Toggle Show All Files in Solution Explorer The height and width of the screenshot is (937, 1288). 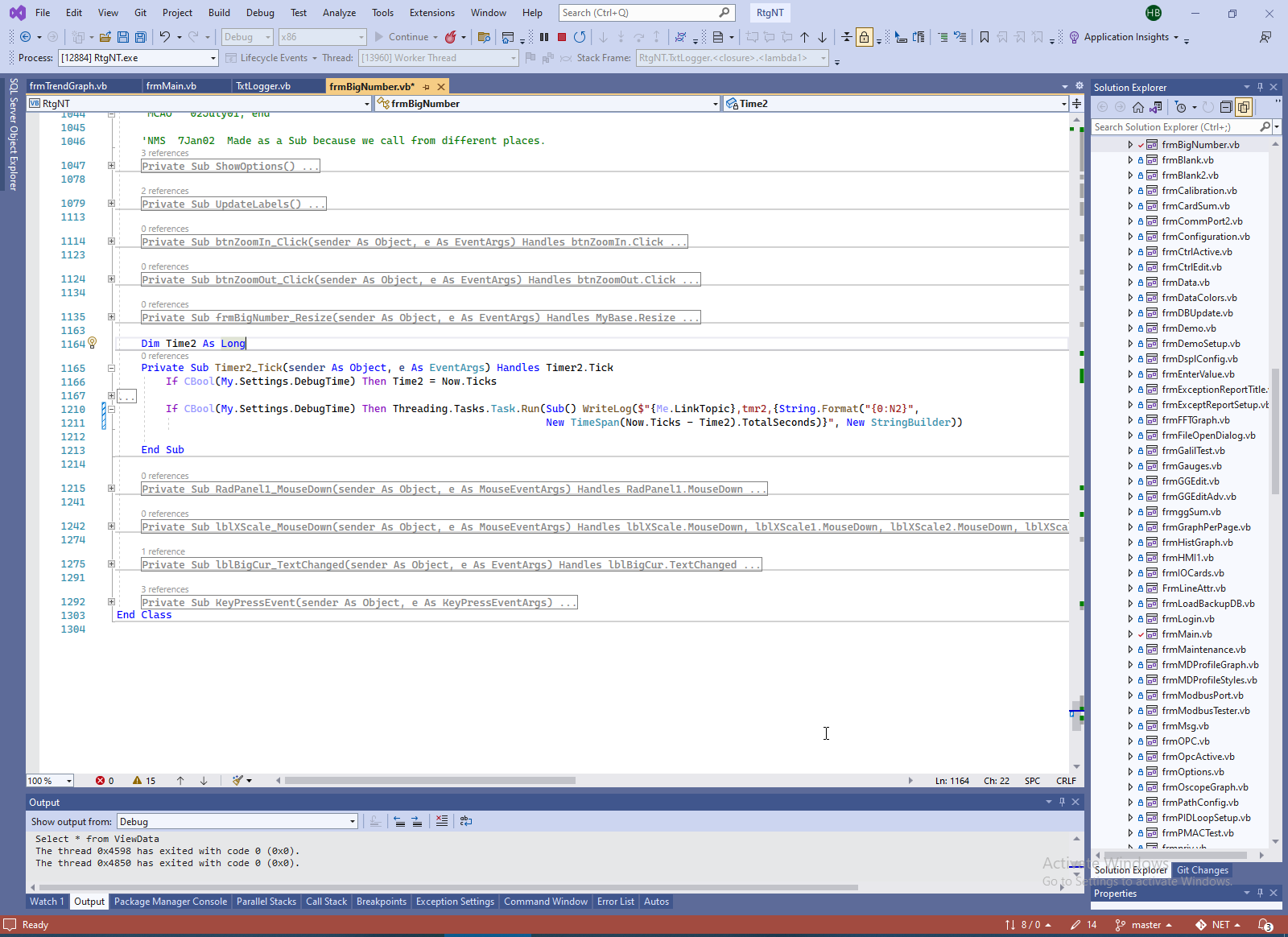pos(1244,107)
